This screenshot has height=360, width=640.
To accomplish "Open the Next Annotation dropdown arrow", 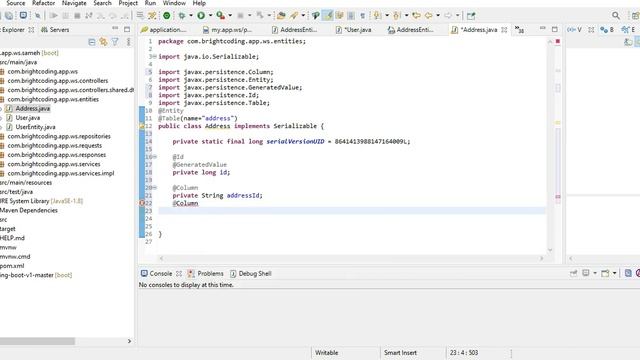I will pyautogui.click(x=387, y=16).
